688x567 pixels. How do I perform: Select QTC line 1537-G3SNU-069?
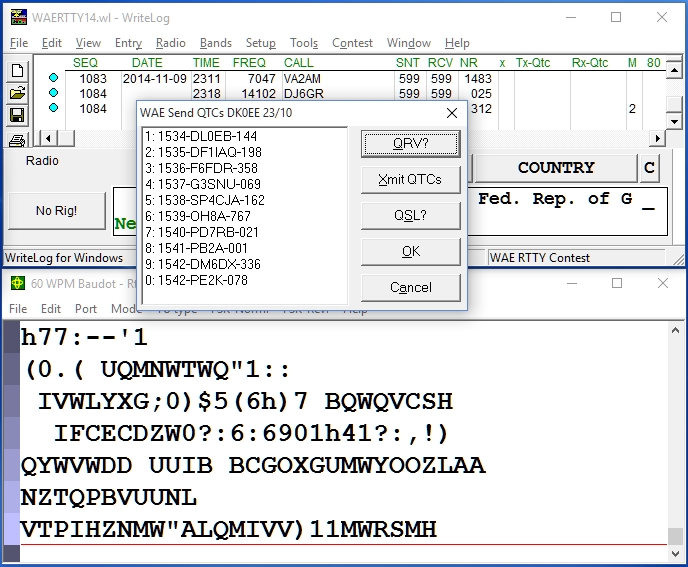203,184
